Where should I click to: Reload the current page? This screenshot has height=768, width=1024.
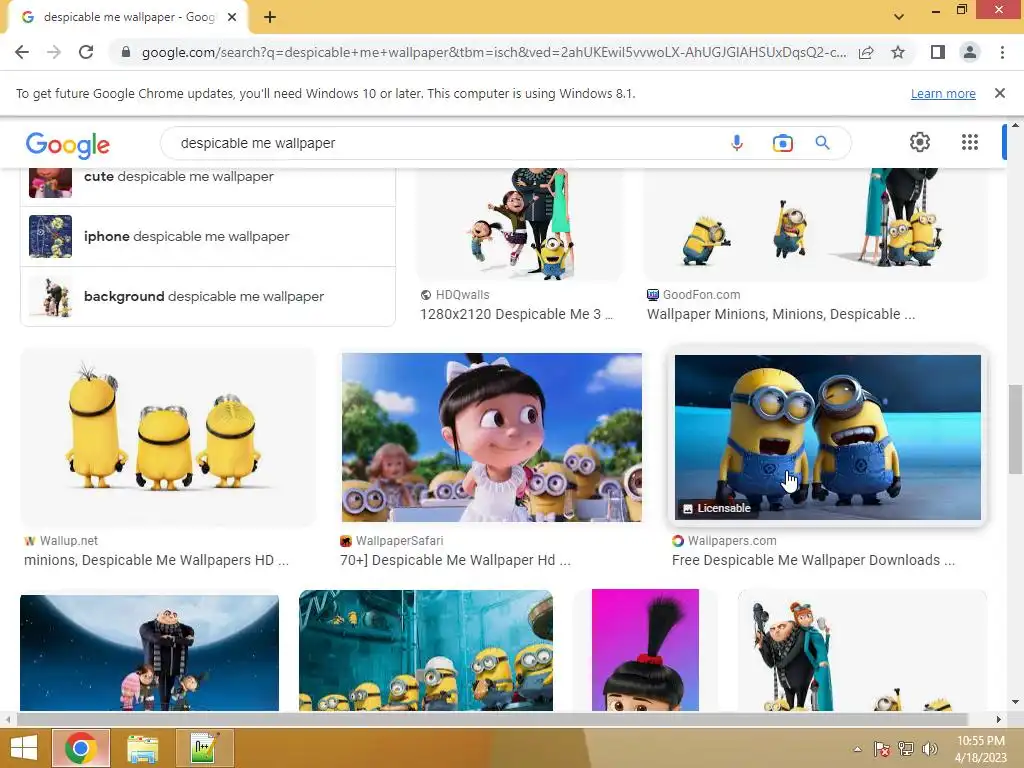[86, 52]
